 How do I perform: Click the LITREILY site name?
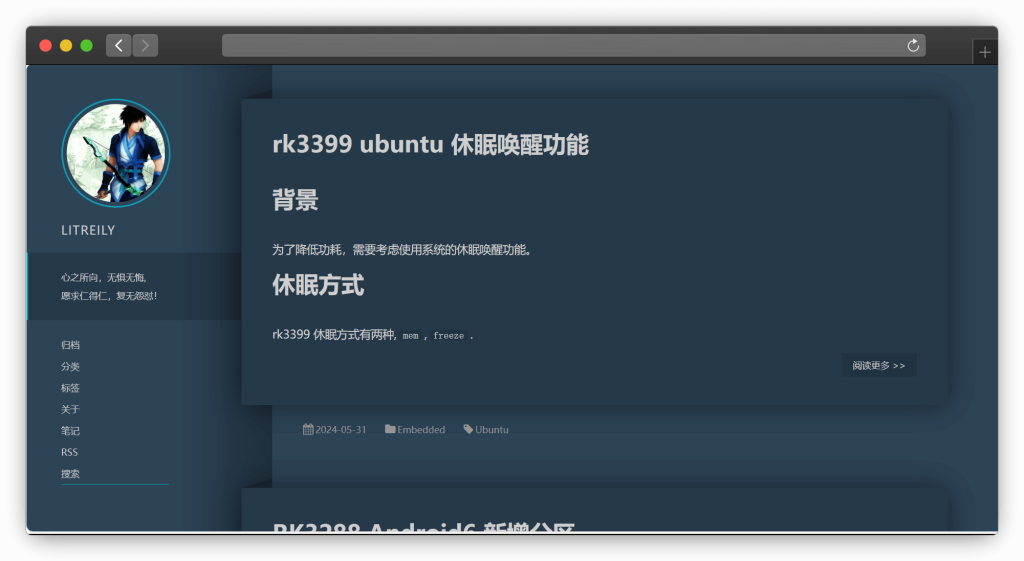tap(88, 230)
